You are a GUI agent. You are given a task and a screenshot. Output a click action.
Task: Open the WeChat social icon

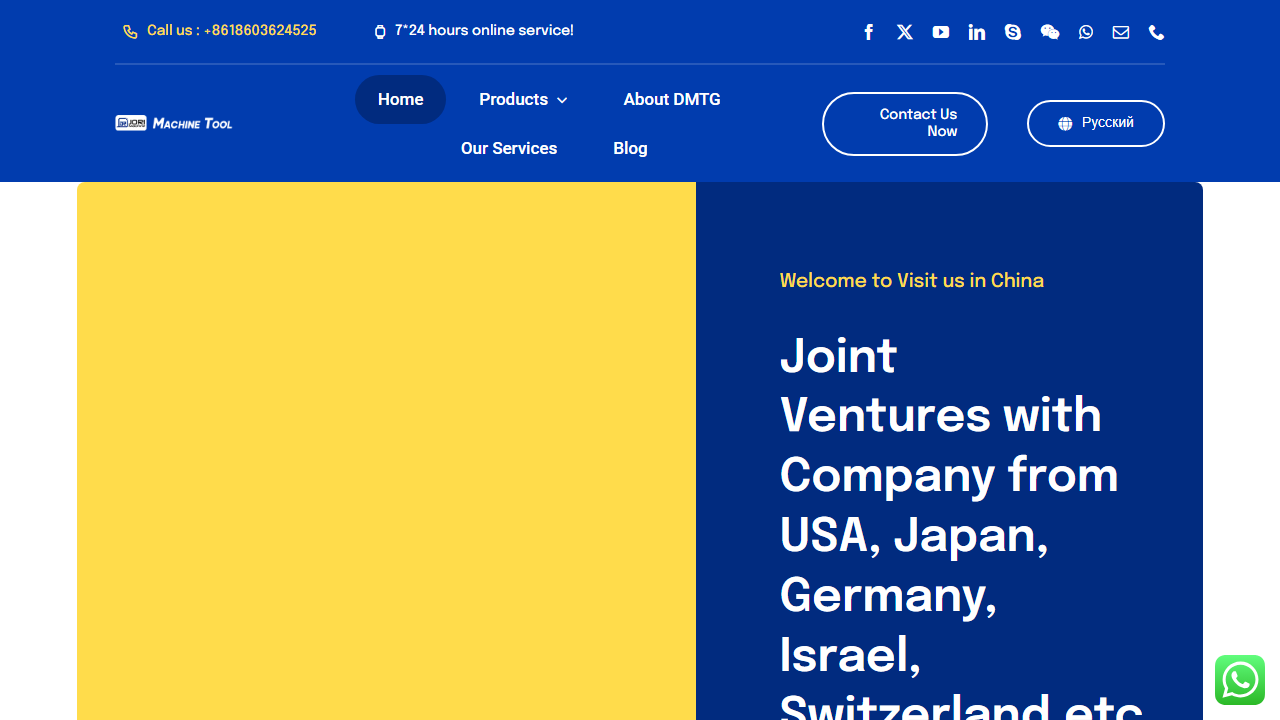(1050, 32)
